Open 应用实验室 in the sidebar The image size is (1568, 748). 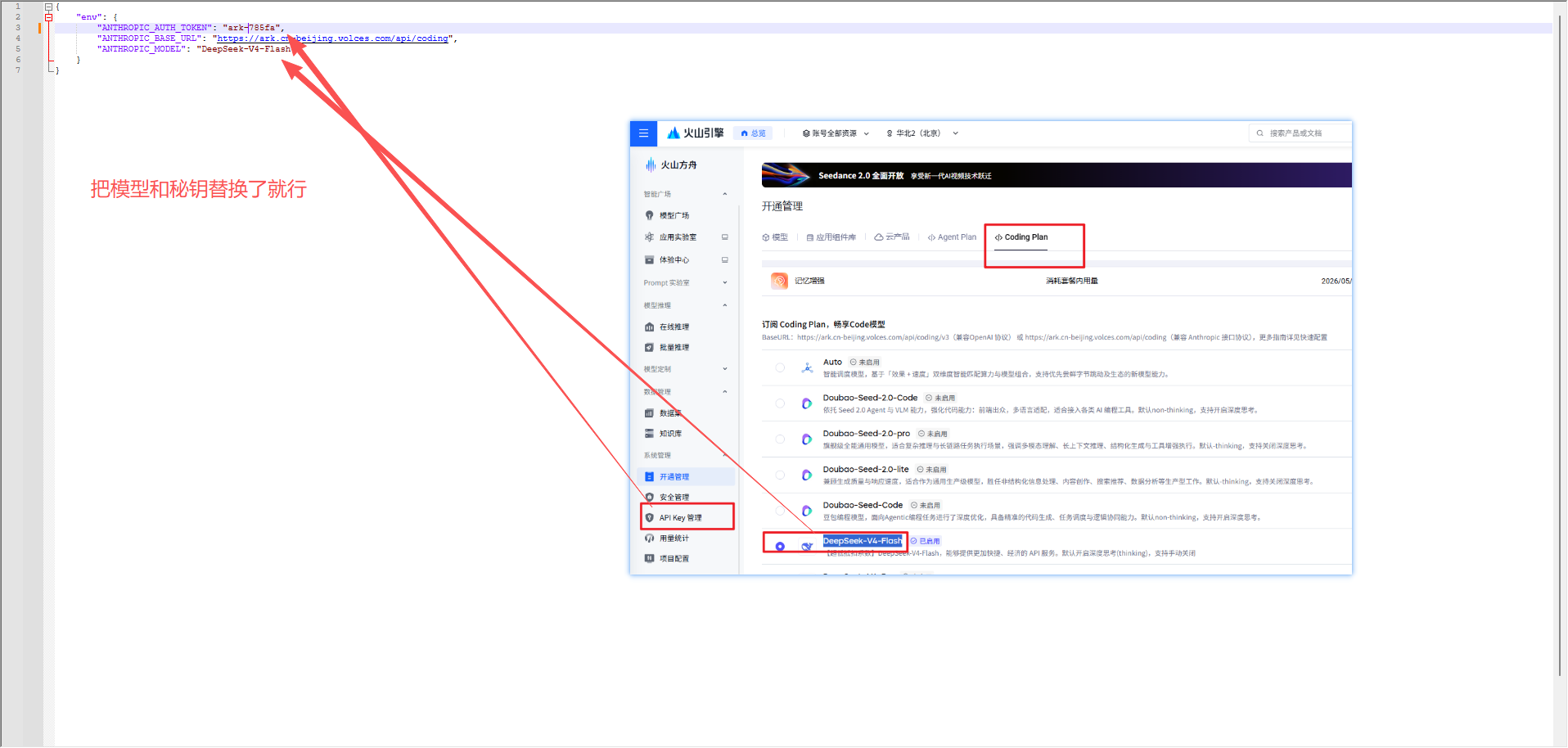[x=678, y=237]
